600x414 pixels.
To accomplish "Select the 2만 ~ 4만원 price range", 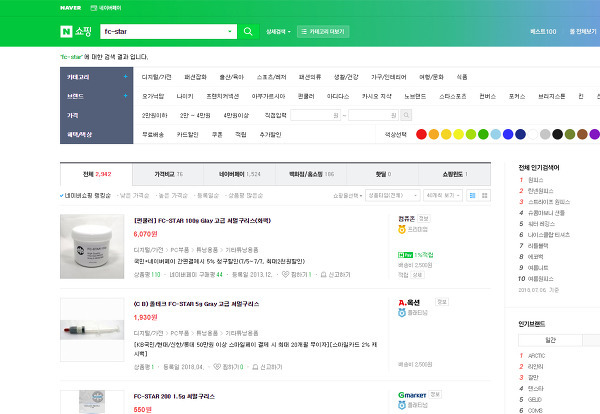I will point(195,115).
